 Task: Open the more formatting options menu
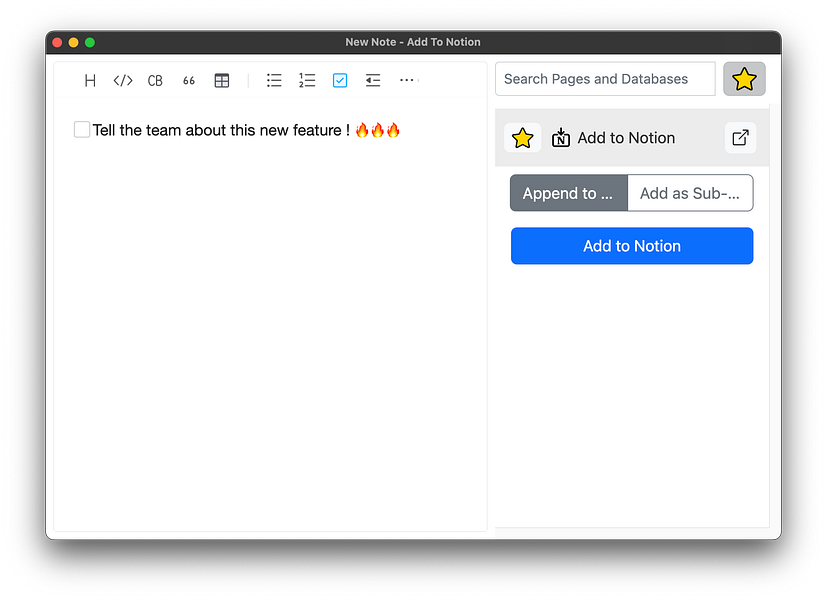(x=407, y=80)
